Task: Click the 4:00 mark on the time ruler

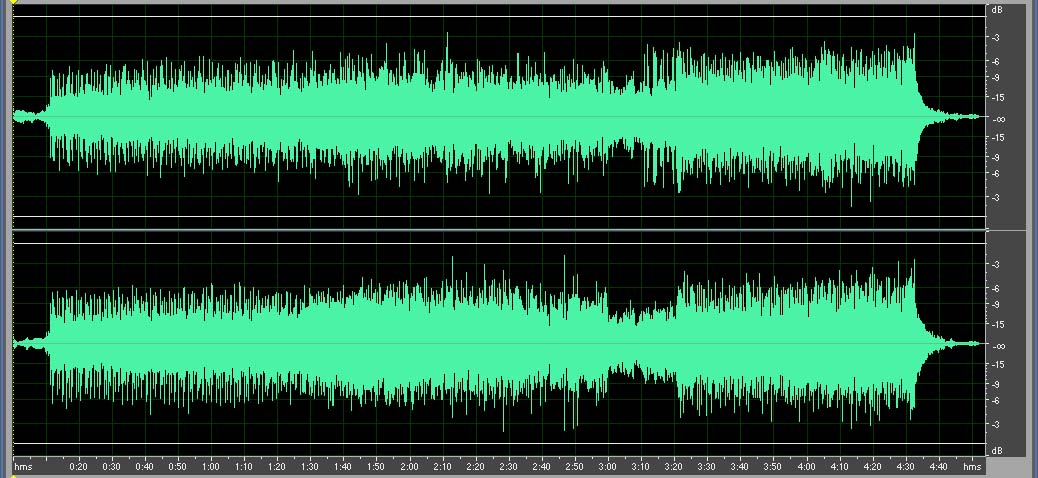Action: (806, 467)
